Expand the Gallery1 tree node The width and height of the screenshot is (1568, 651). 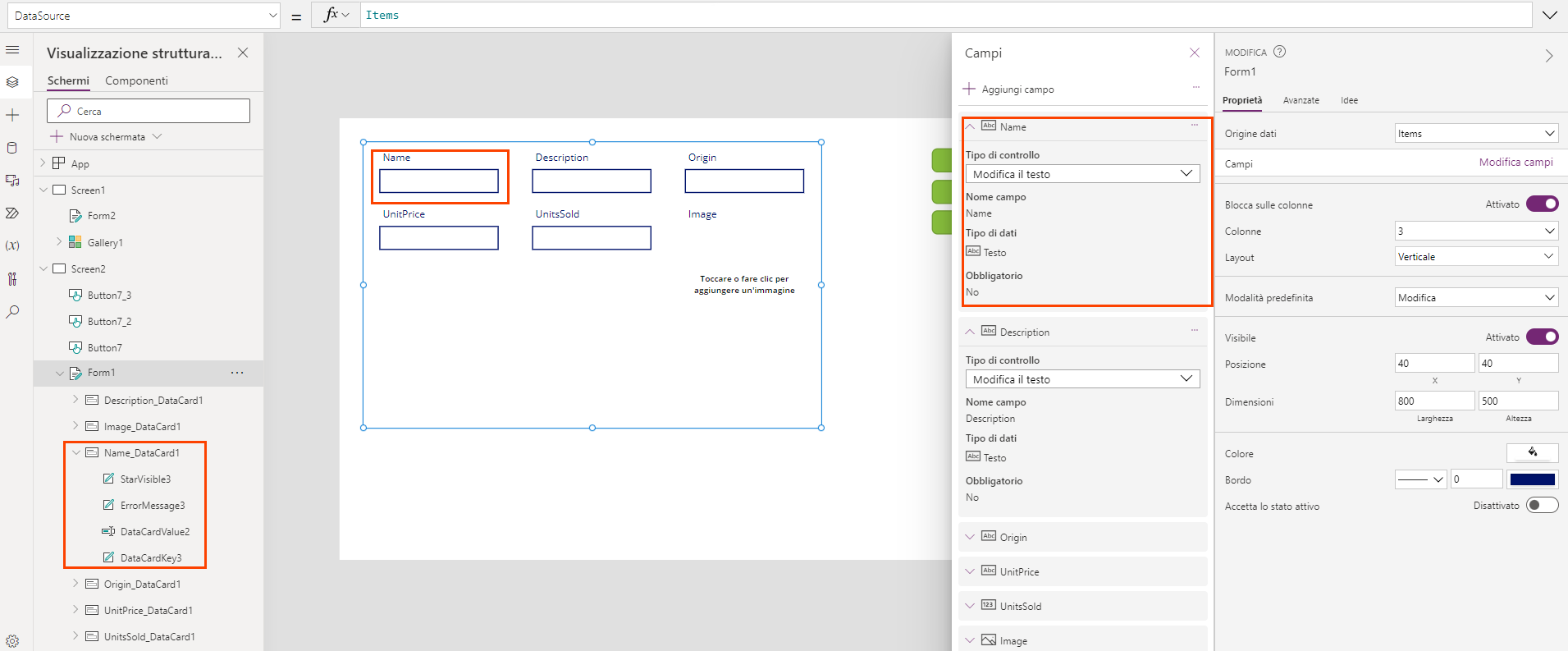59,241
